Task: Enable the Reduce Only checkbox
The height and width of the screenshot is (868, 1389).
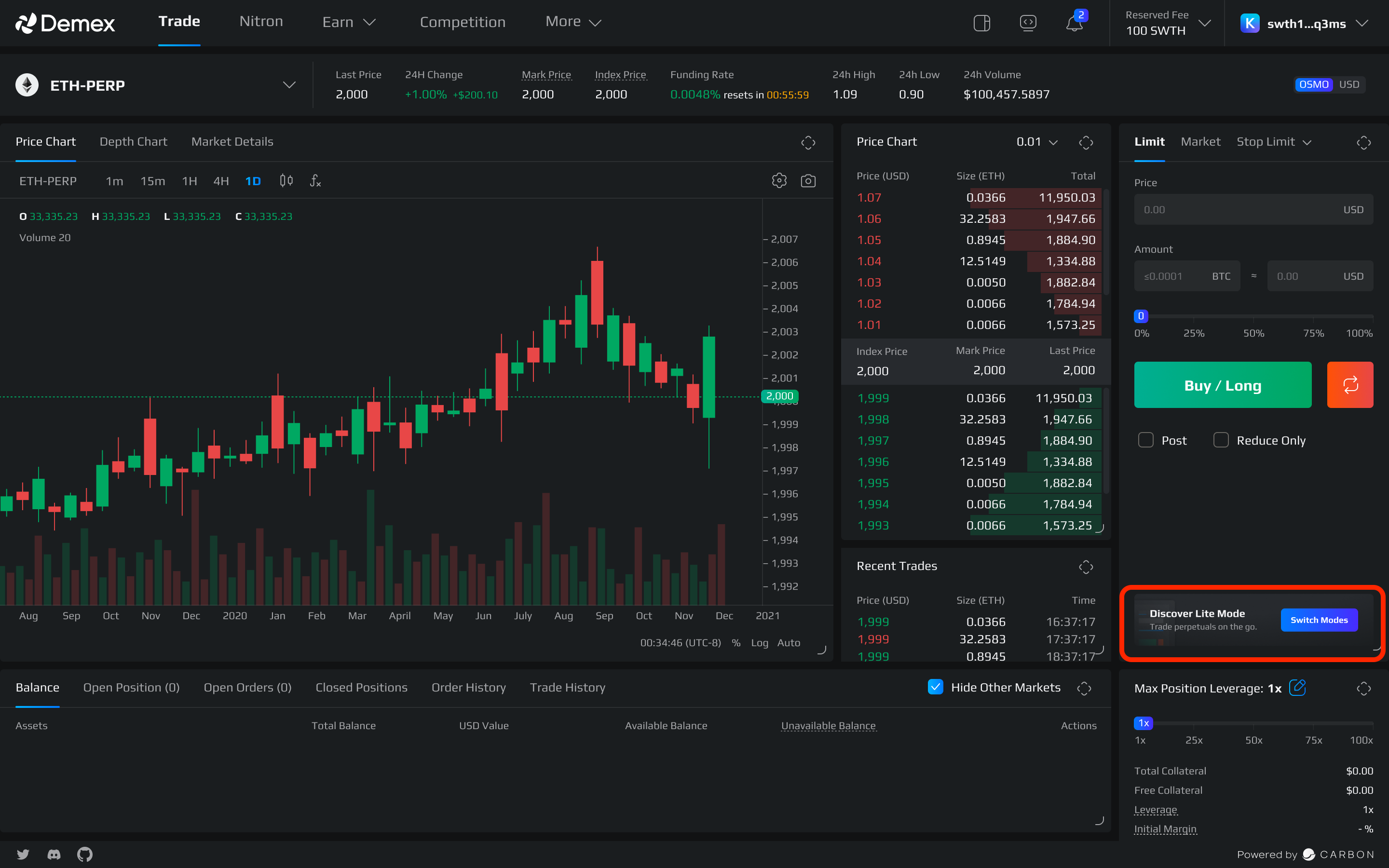Action: pyautogui.click(x=1221, y=440)
